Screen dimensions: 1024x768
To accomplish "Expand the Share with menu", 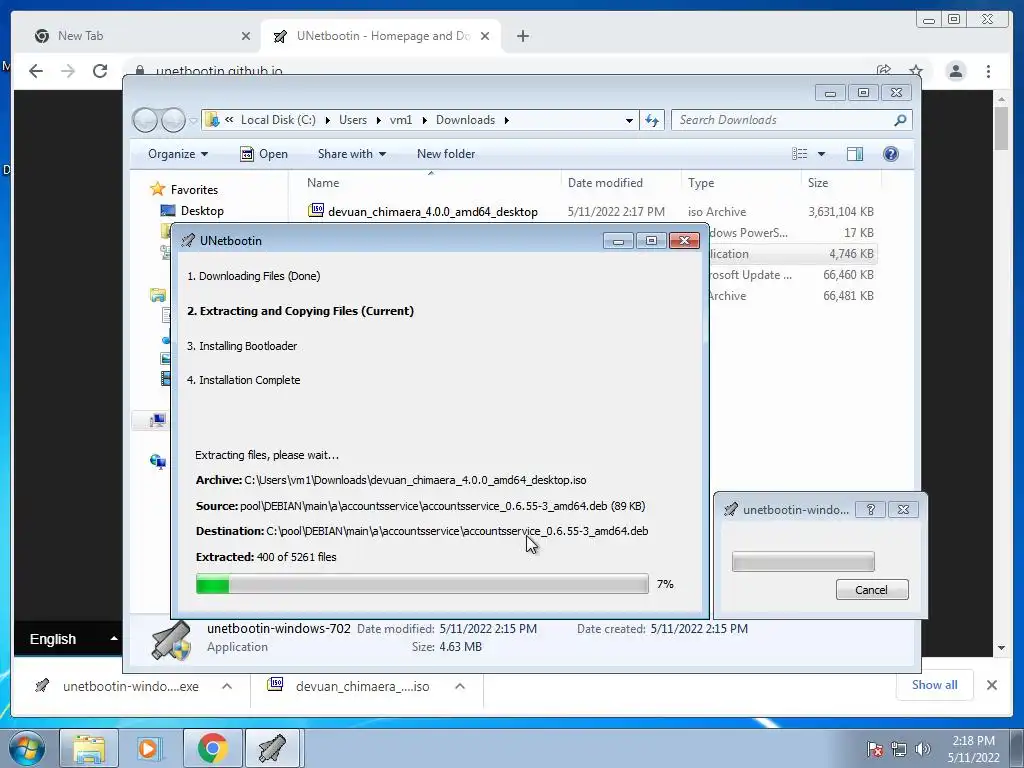I will 351,154.
